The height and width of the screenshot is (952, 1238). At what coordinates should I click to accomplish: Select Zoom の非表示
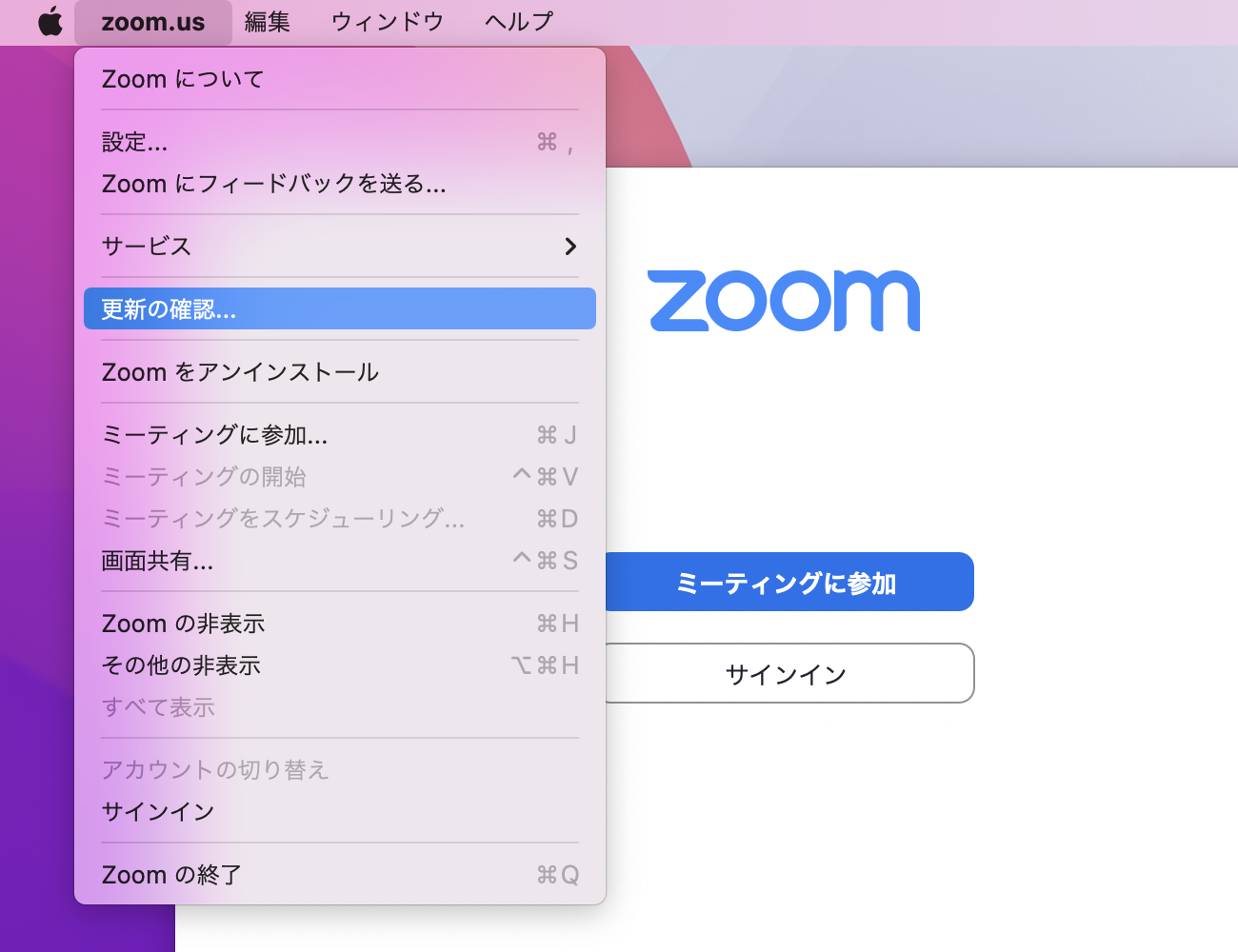pos(340,624)
